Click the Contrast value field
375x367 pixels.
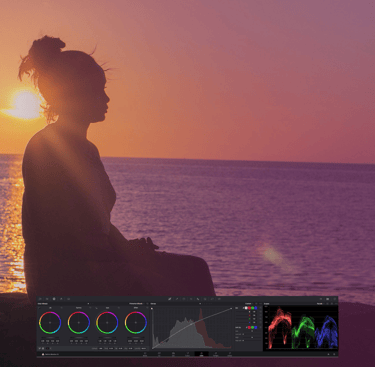point(101,348)
